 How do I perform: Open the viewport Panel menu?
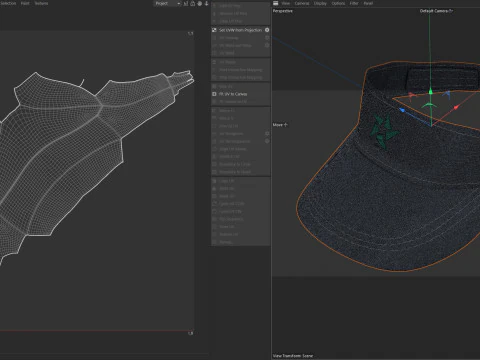368,3
